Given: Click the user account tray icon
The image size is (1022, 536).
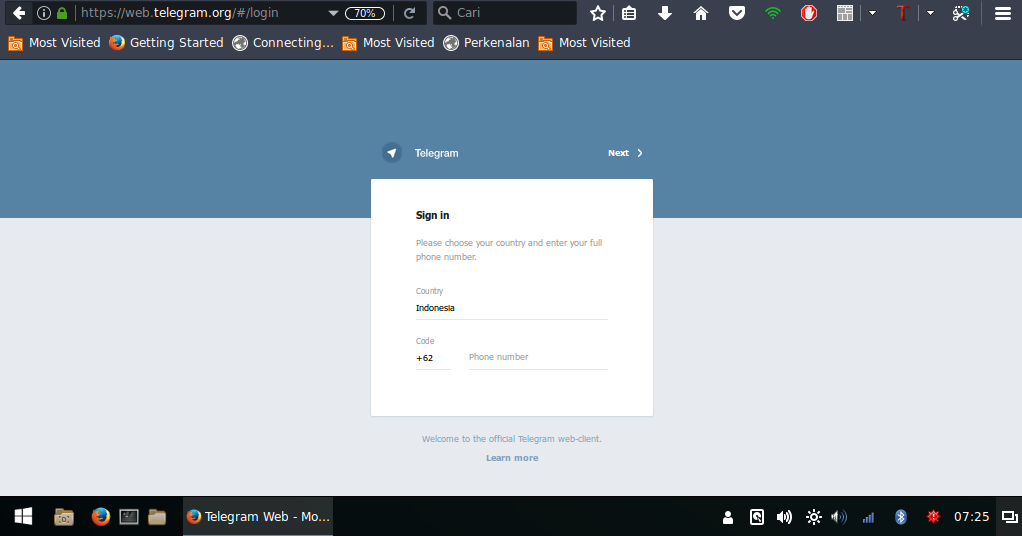Looking at the screenshot, I should click(728, 517).
